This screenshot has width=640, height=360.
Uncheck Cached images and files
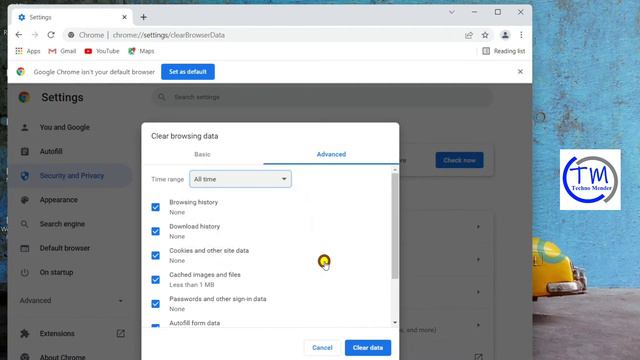[156, 280]
